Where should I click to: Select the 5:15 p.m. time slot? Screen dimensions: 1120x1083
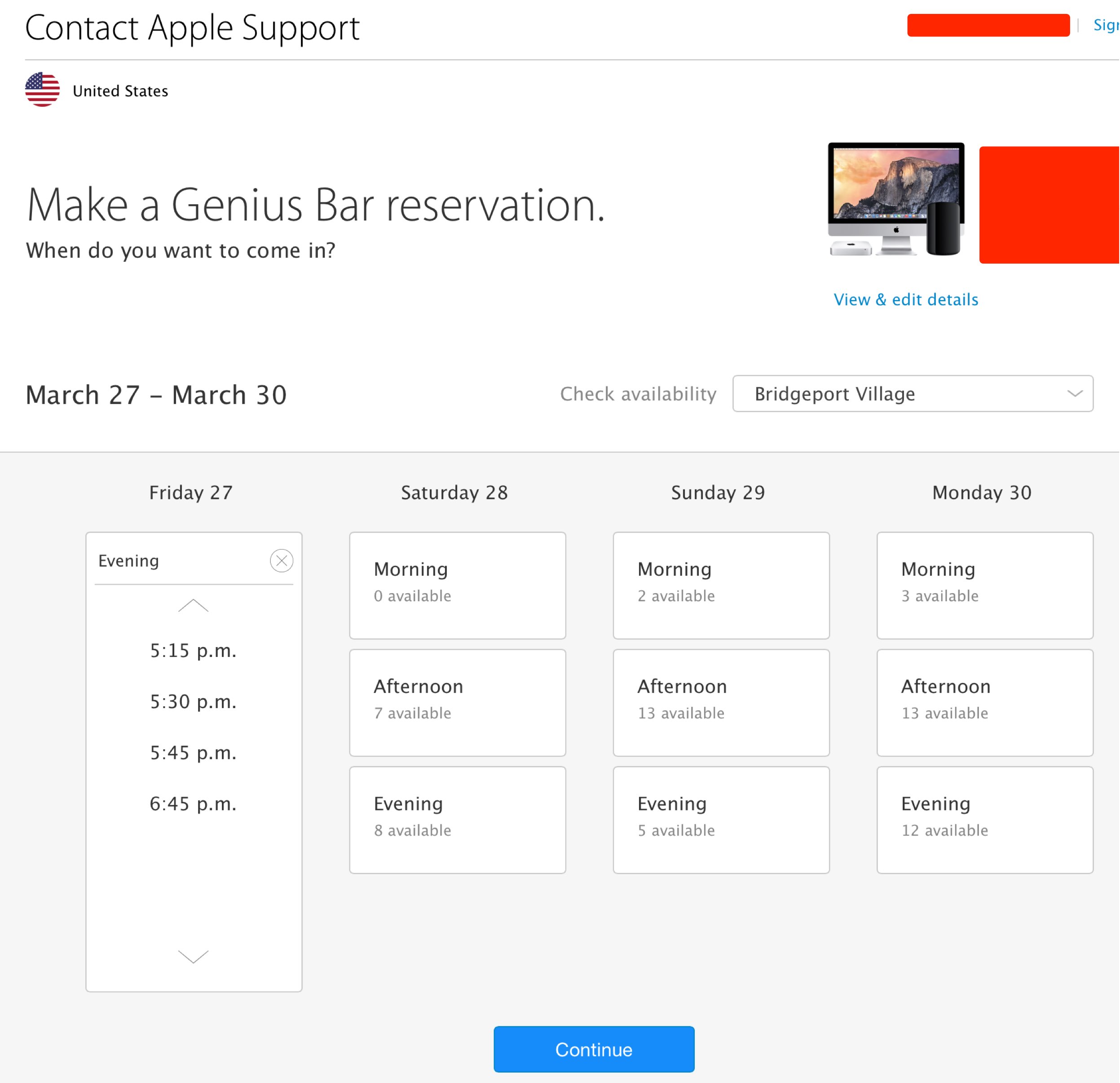point(193,651)
